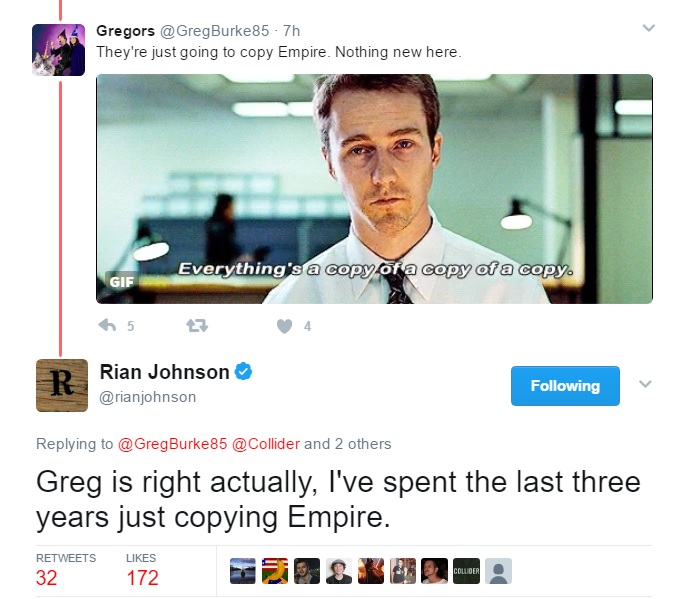Viewport: 685px width, 599px height.
Task: Open the Gregors display name
Action: (125, 31)
